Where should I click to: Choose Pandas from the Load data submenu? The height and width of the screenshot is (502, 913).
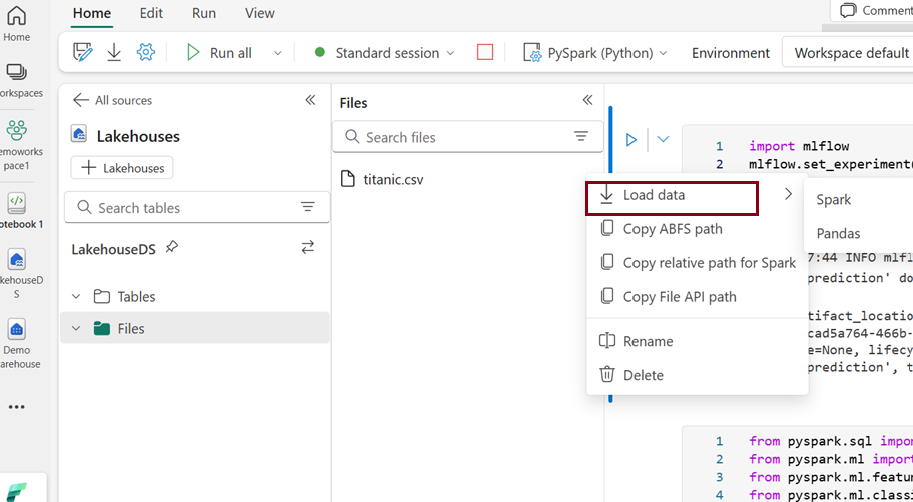(838, 233)
